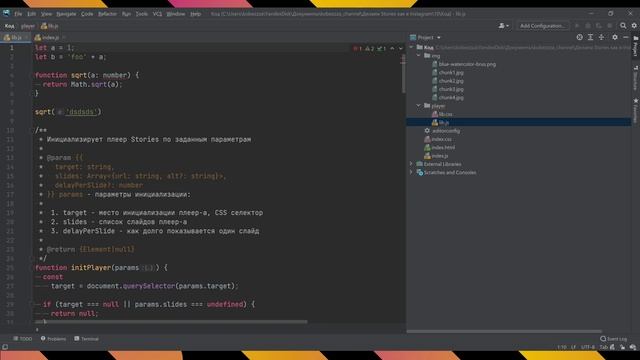Open the Problems tool window

coord(53,339)
